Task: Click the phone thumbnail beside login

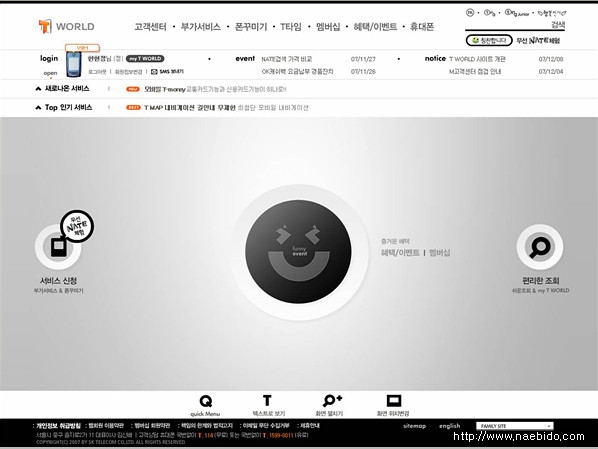Action: click(x=73, y=64)
